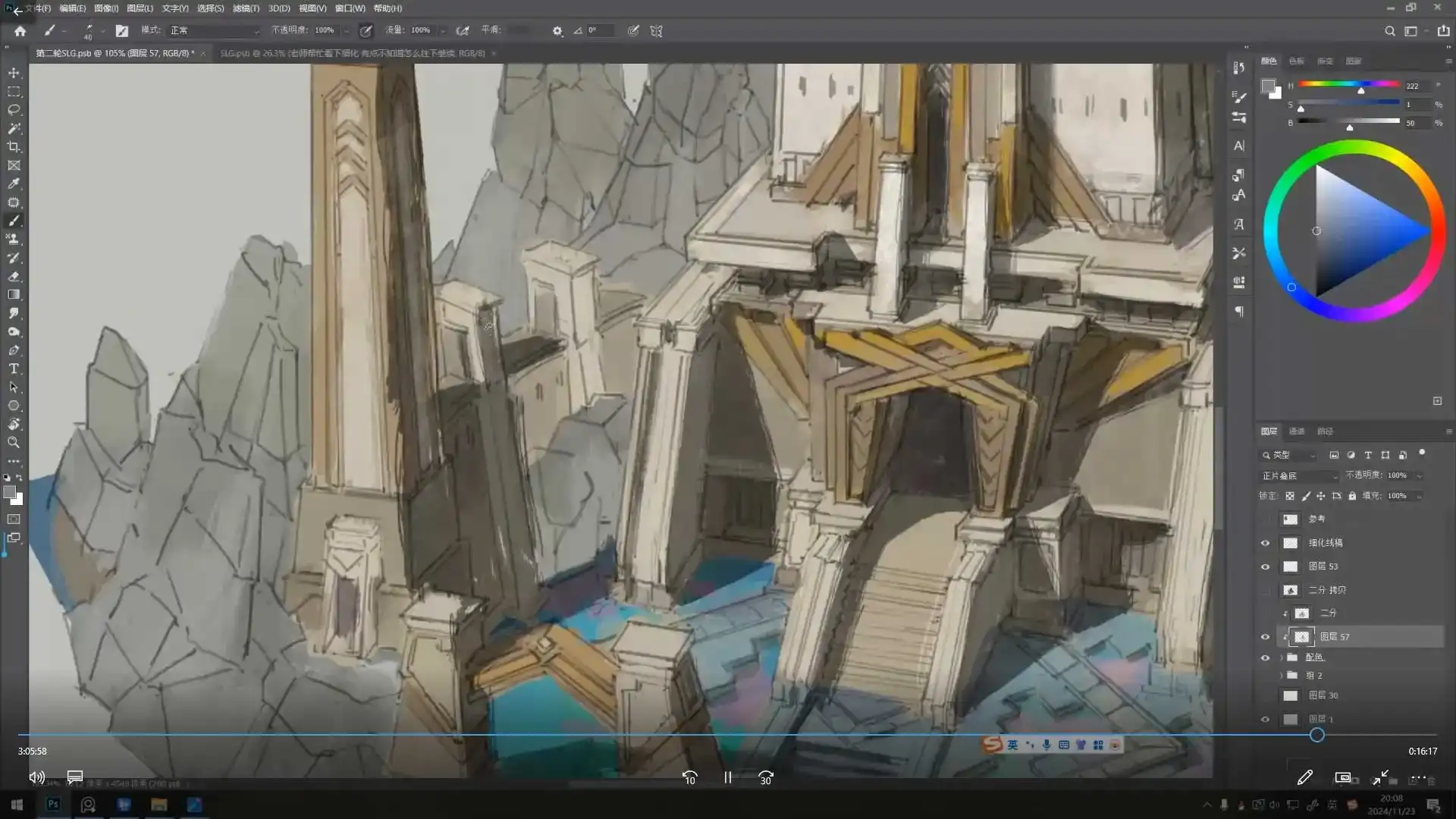The height and width of the screenshot is (819, 1456).
Task: Select the Zoom magnifier tool
Action: point(14,442)
